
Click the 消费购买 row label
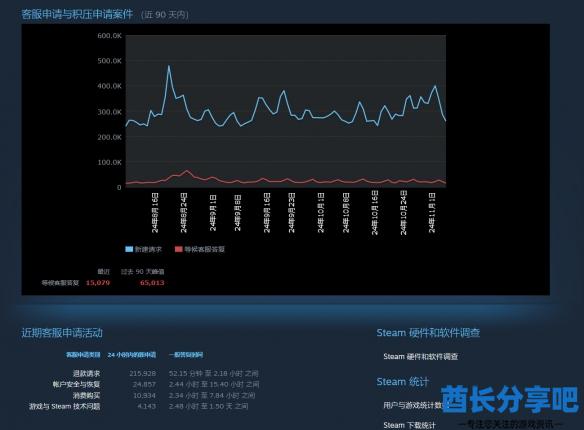point(86,395)
